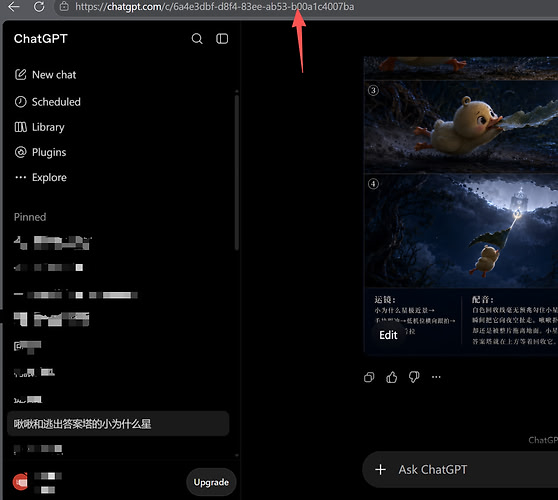Viewport: 558px width, 500px height.
Task: Click the plus icon to add attachments
Action: pos(380,469)
